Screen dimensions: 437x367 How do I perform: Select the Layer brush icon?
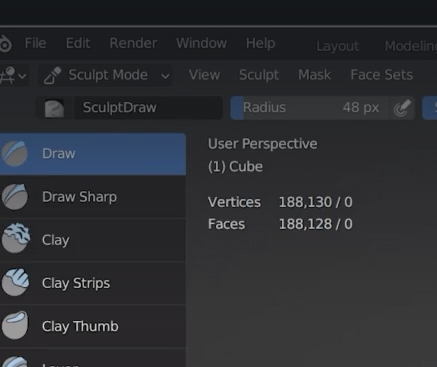pos(15,362)
